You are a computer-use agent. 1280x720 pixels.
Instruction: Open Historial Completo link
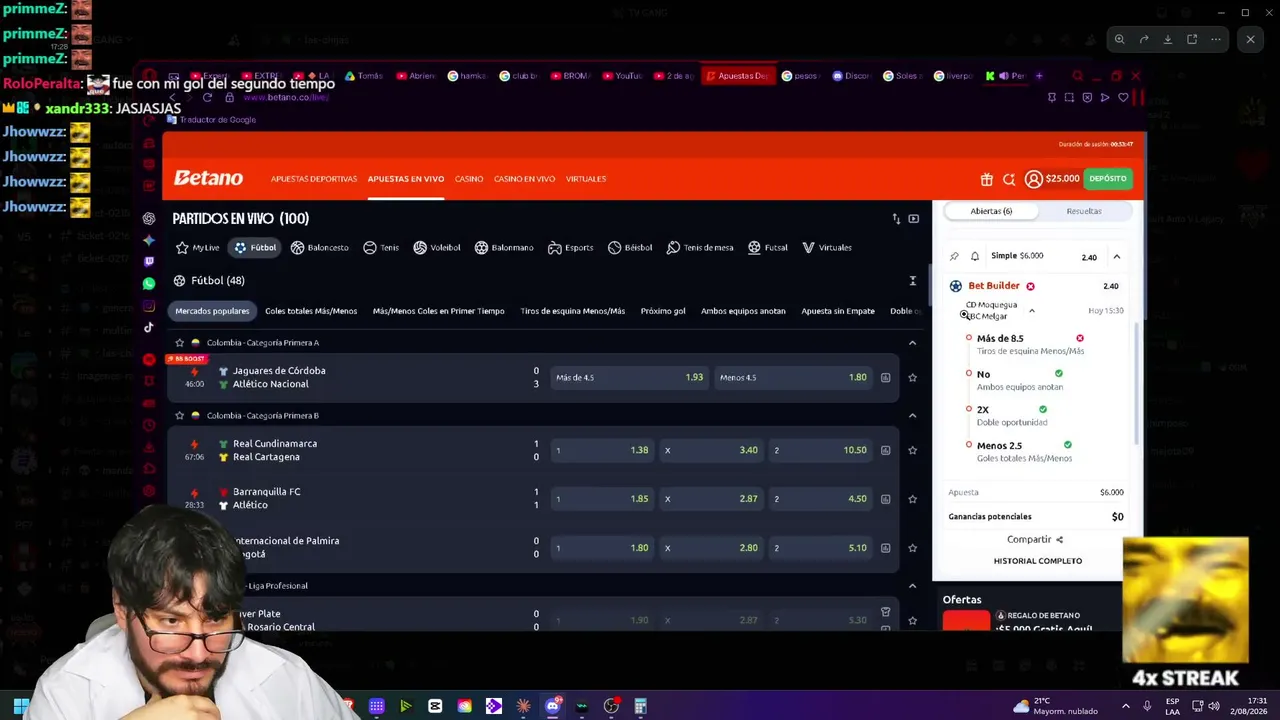pyautogui.click(x=1038, y=561)
